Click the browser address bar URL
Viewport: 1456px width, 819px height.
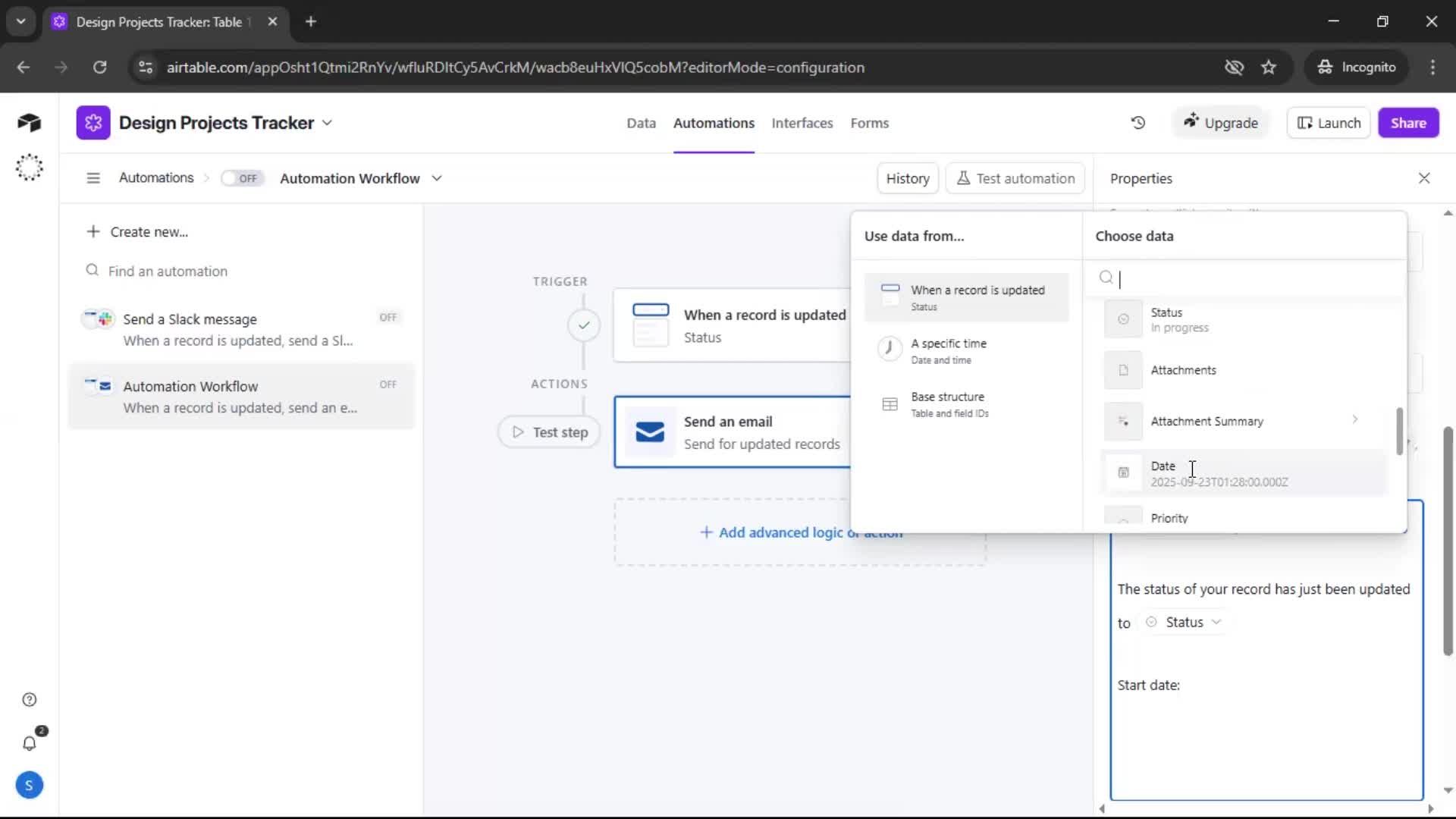(x=516, y=67)
